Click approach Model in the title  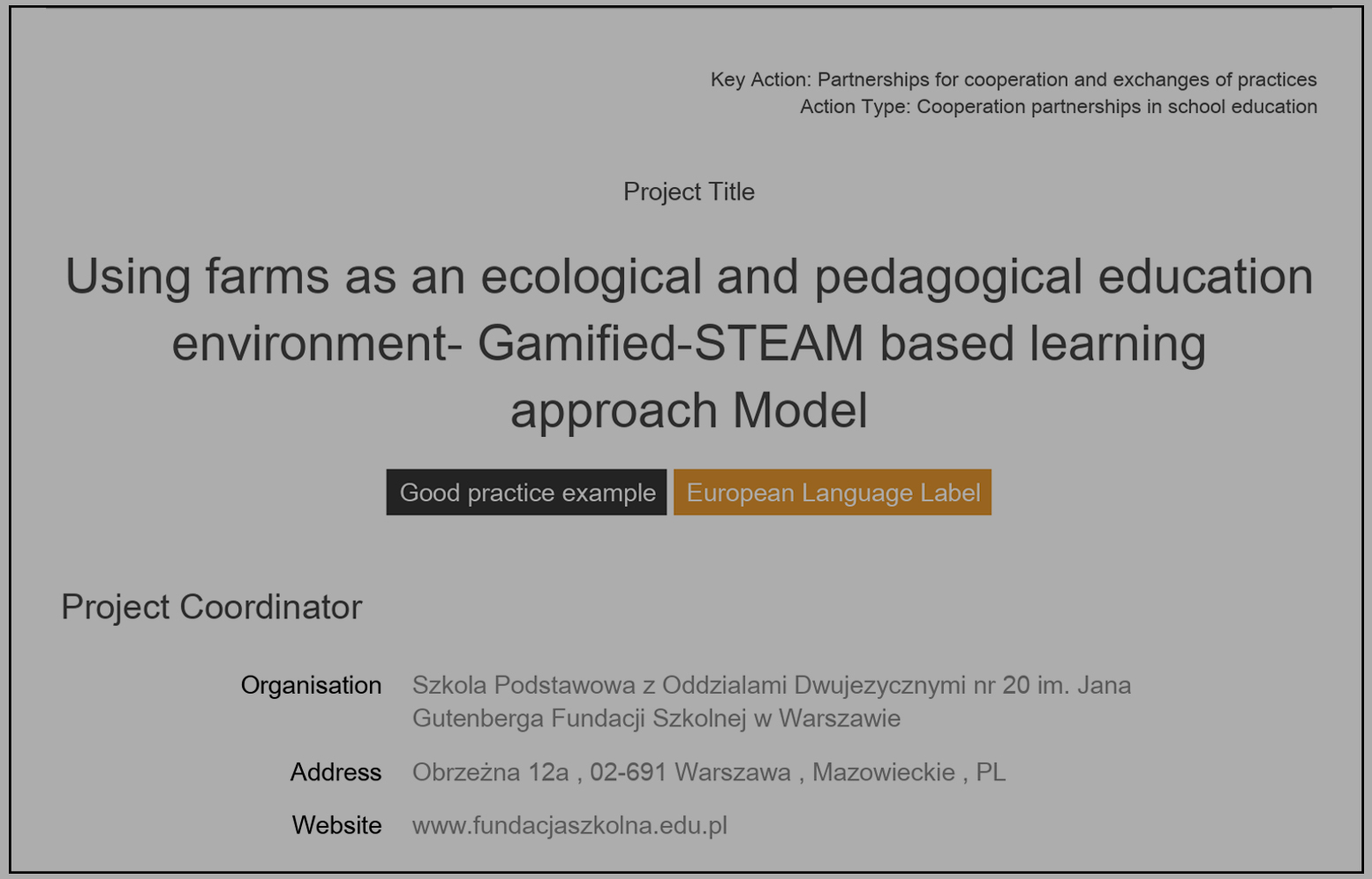(689, 410)
